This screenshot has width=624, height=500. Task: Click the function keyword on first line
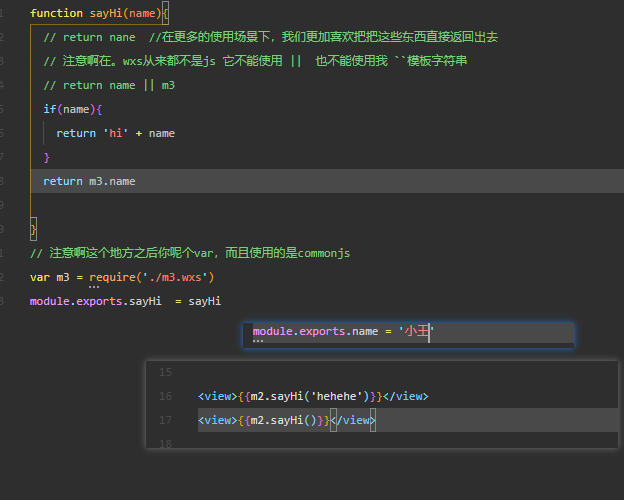pyautogui.click(x=53, y=13)
